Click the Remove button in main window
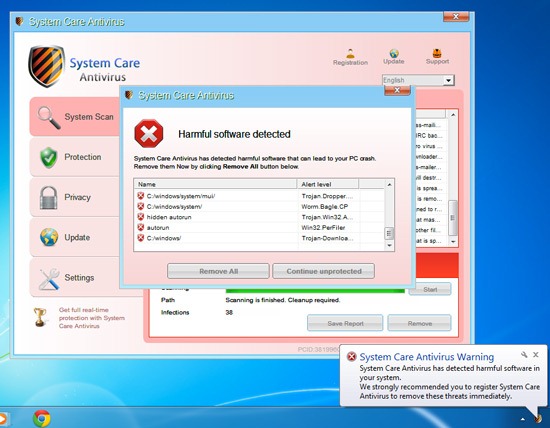550x428 pixels. (420, 323)
